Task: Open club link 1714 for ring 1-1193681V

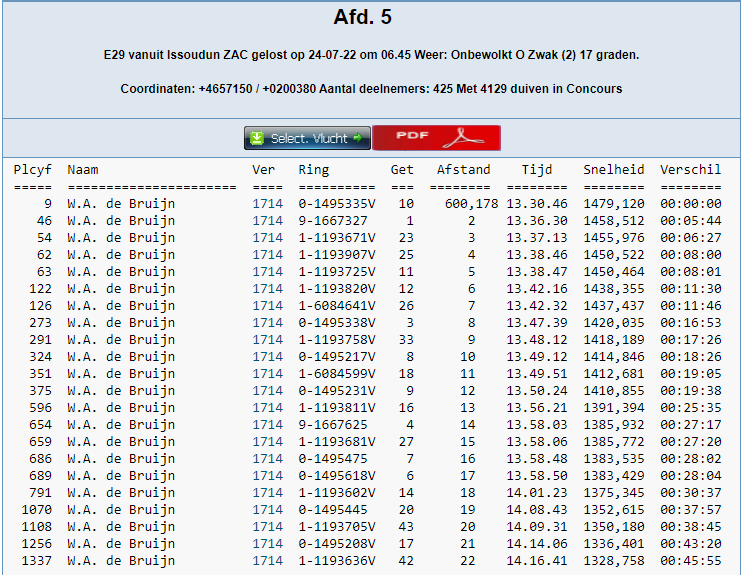Action: click(x=267, y=442)
